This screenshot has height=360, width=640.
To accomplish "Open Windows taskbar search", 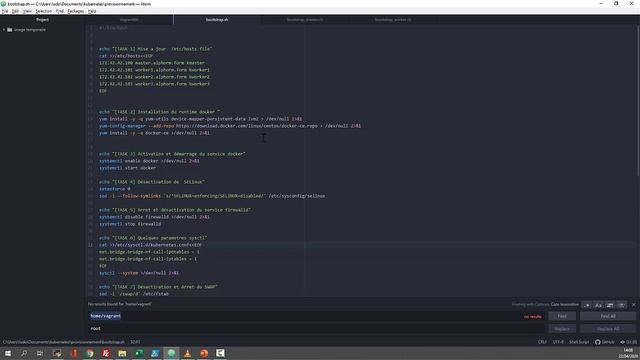I will point(24,353).
